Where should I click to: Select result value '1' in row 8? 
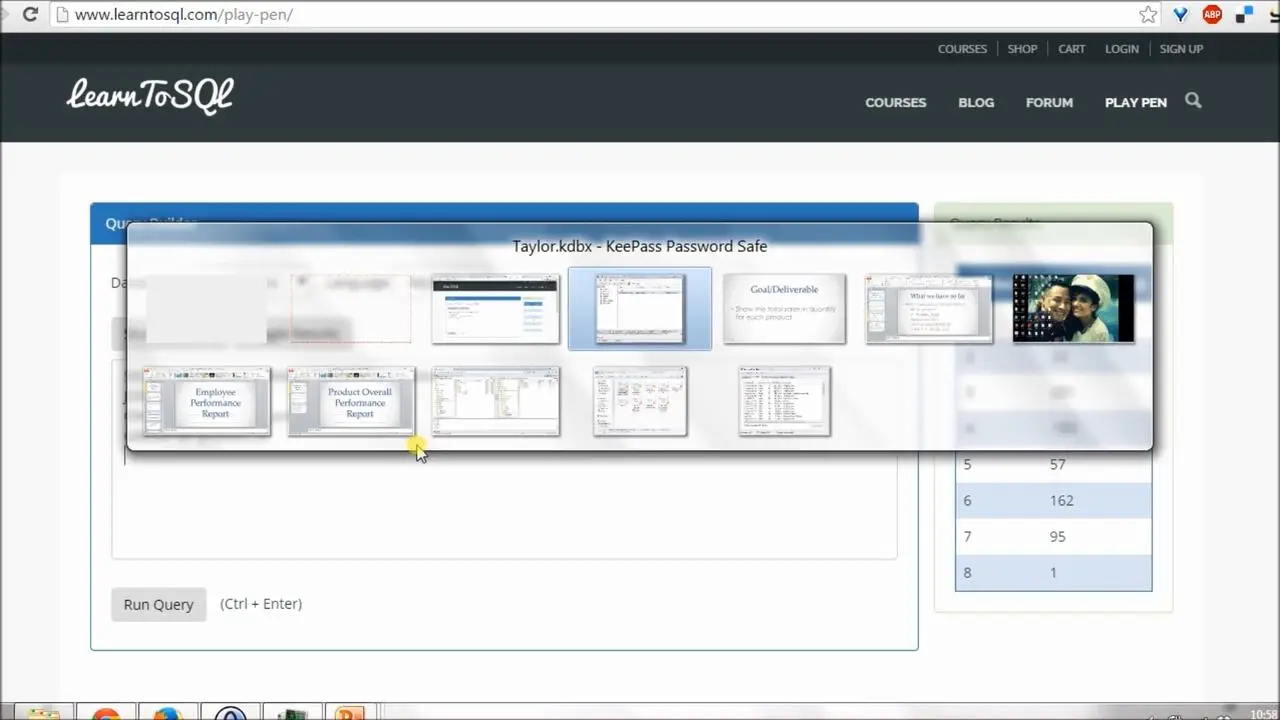tap(1053, 572)
